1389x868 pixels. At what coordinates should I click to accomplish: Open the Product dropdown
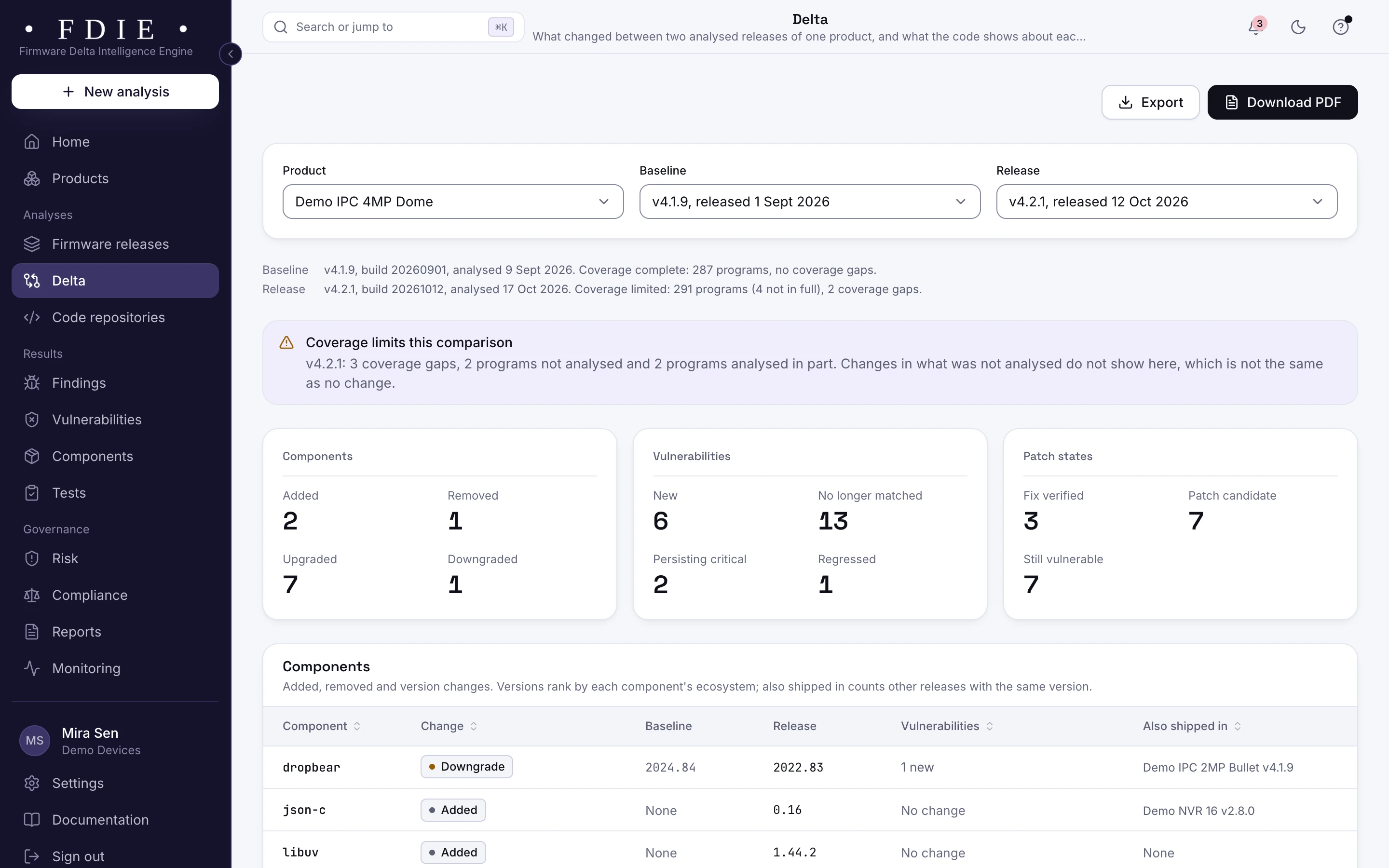[x=453, y=202]
